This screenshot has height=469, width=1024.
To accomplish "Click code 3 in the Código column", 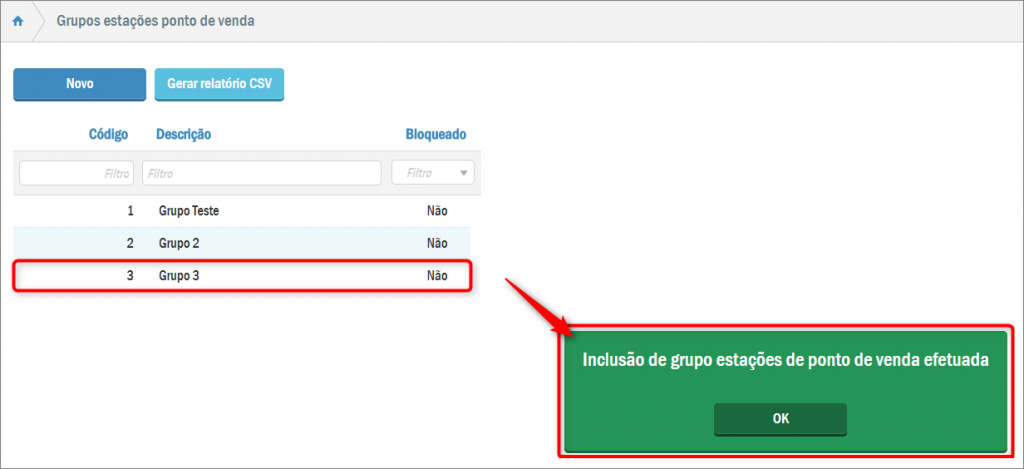I will coord(130,275).
